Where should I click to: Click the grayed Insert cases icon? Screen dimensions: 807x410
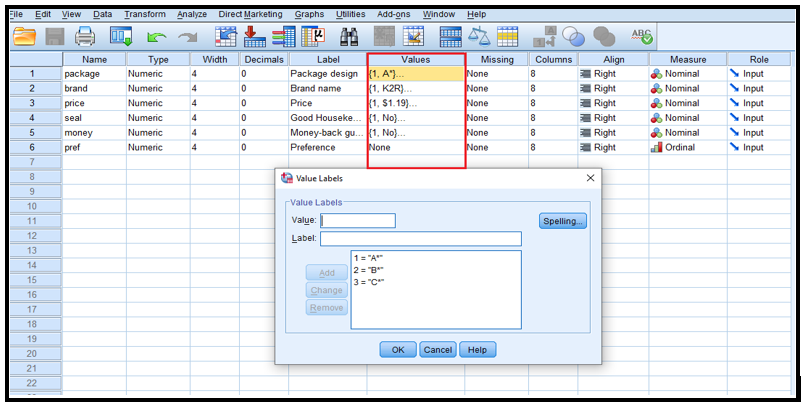click(384, 37)
